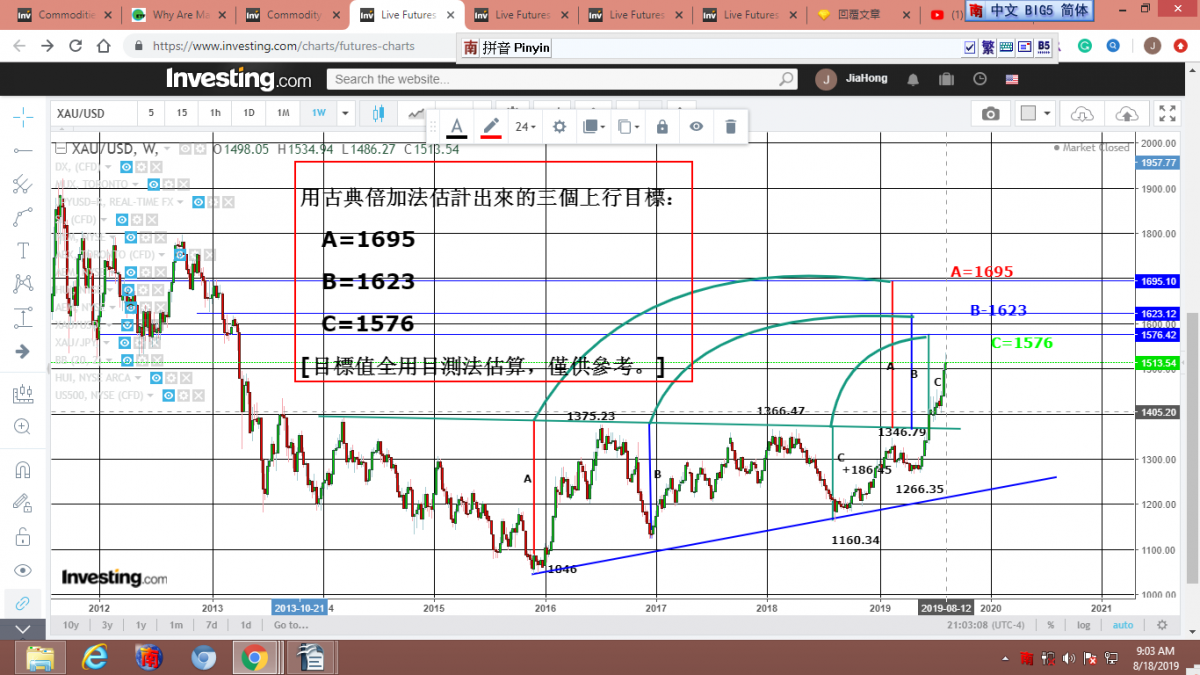This screenshot has height=675, width=1200.
Task: Click the Go to... button
Action: (290, 625)
